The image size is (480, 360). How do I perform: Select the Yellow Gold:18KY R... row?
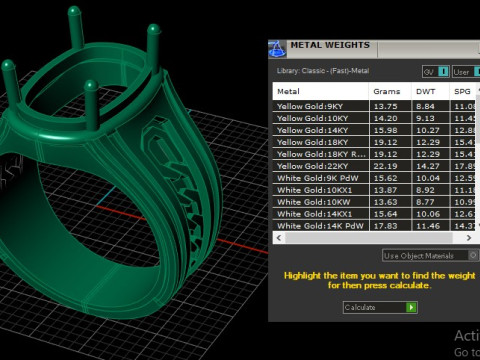click(374, 154)
